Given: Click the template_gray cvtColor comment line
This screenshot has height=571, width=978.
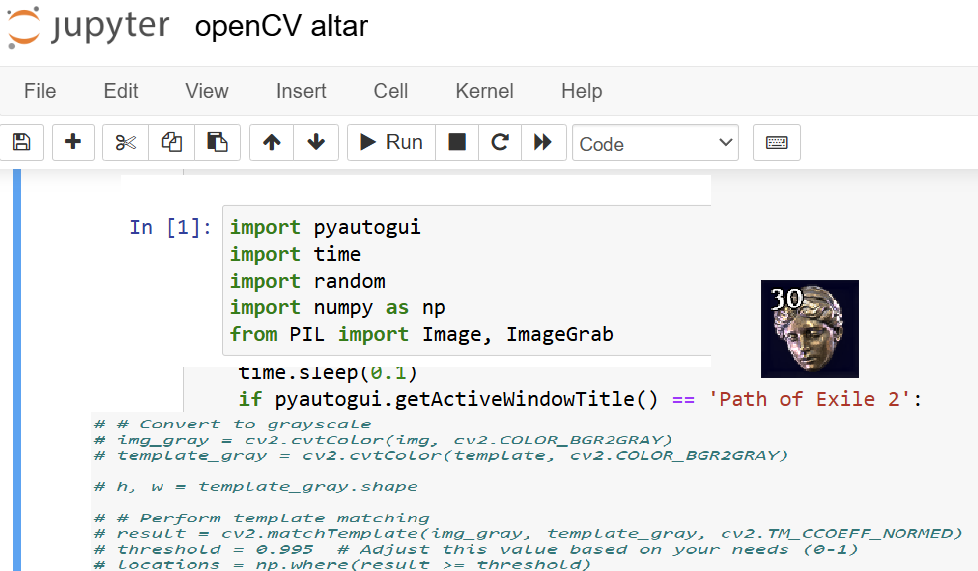Looking at the screenshot, I should tap(440, 456).
